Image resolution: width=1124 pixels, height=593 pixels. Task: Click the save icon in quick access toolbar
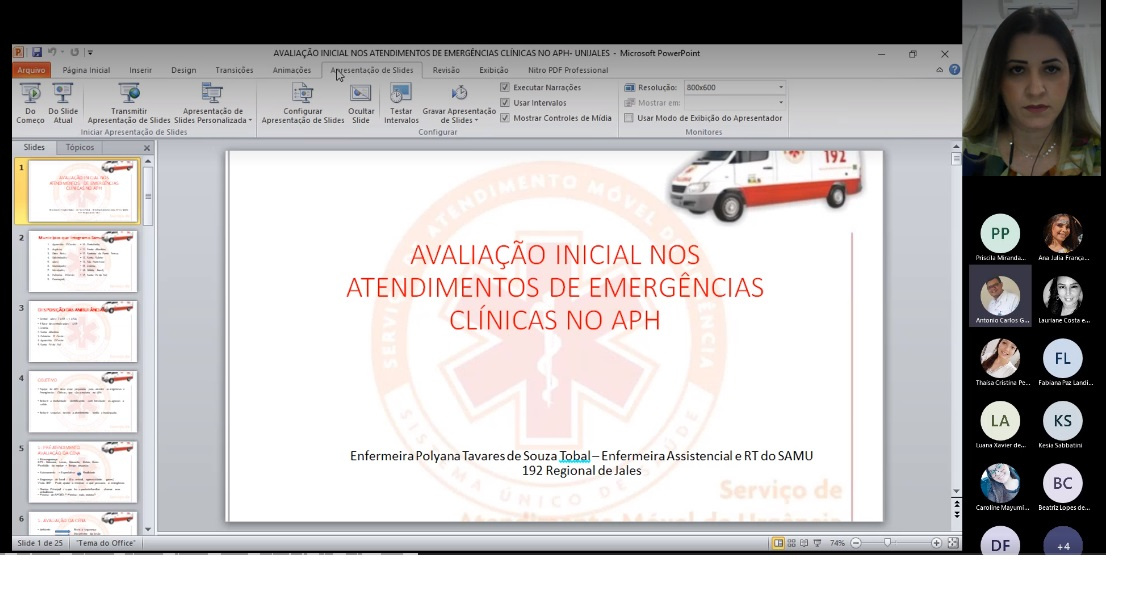point(37,52)
